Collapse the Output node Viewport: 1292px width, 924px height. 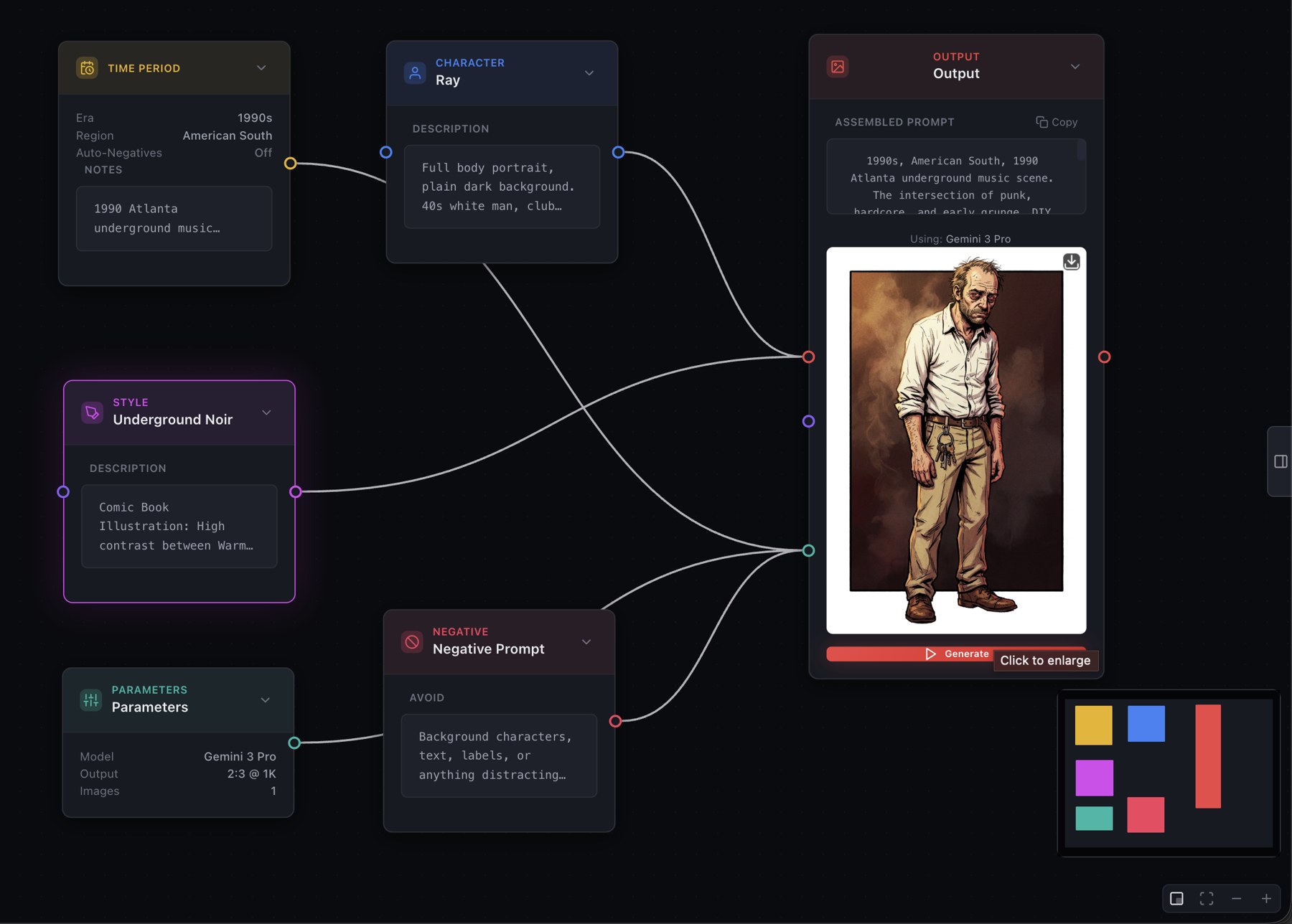pos(1075,67)
